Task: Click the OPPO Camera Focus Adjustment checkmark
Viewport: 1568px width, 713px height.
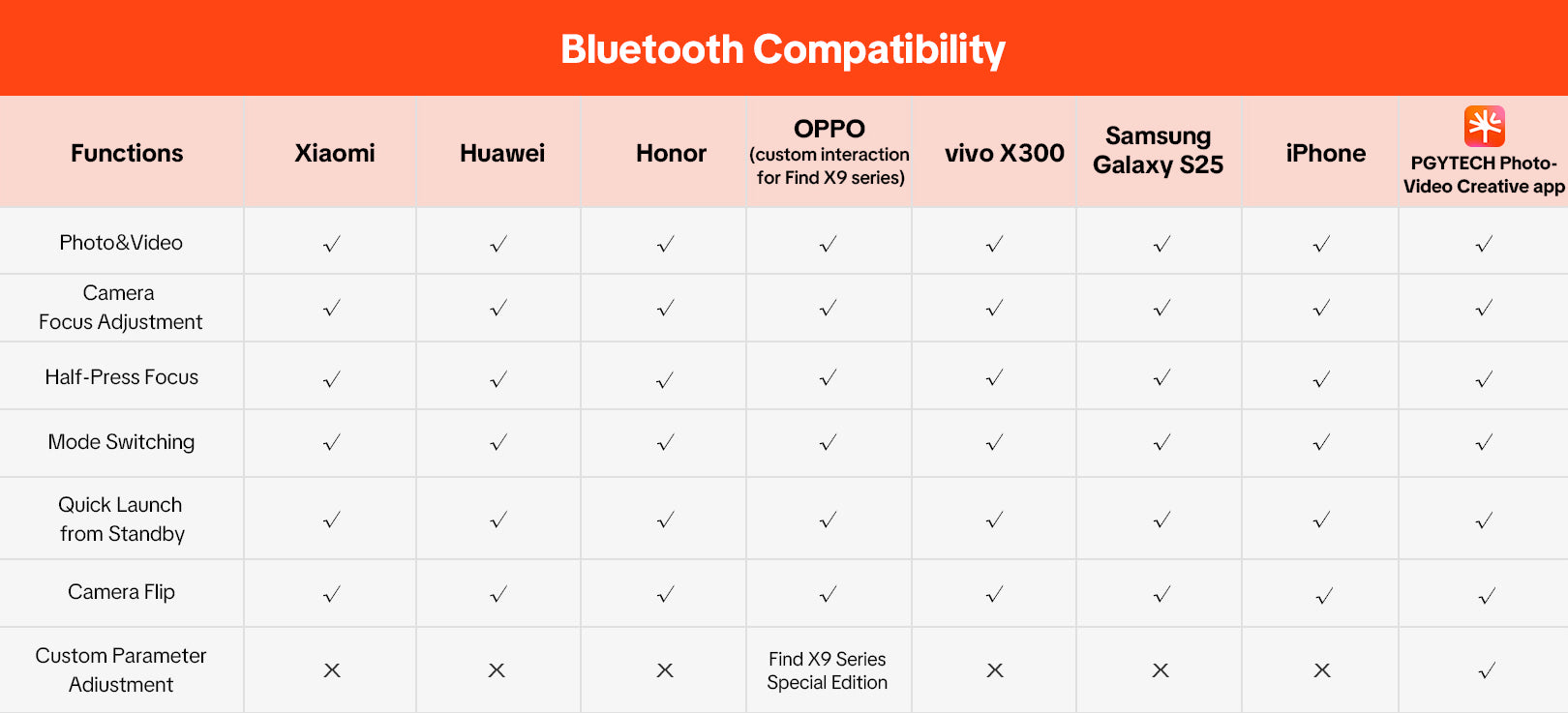Action: 828,309
